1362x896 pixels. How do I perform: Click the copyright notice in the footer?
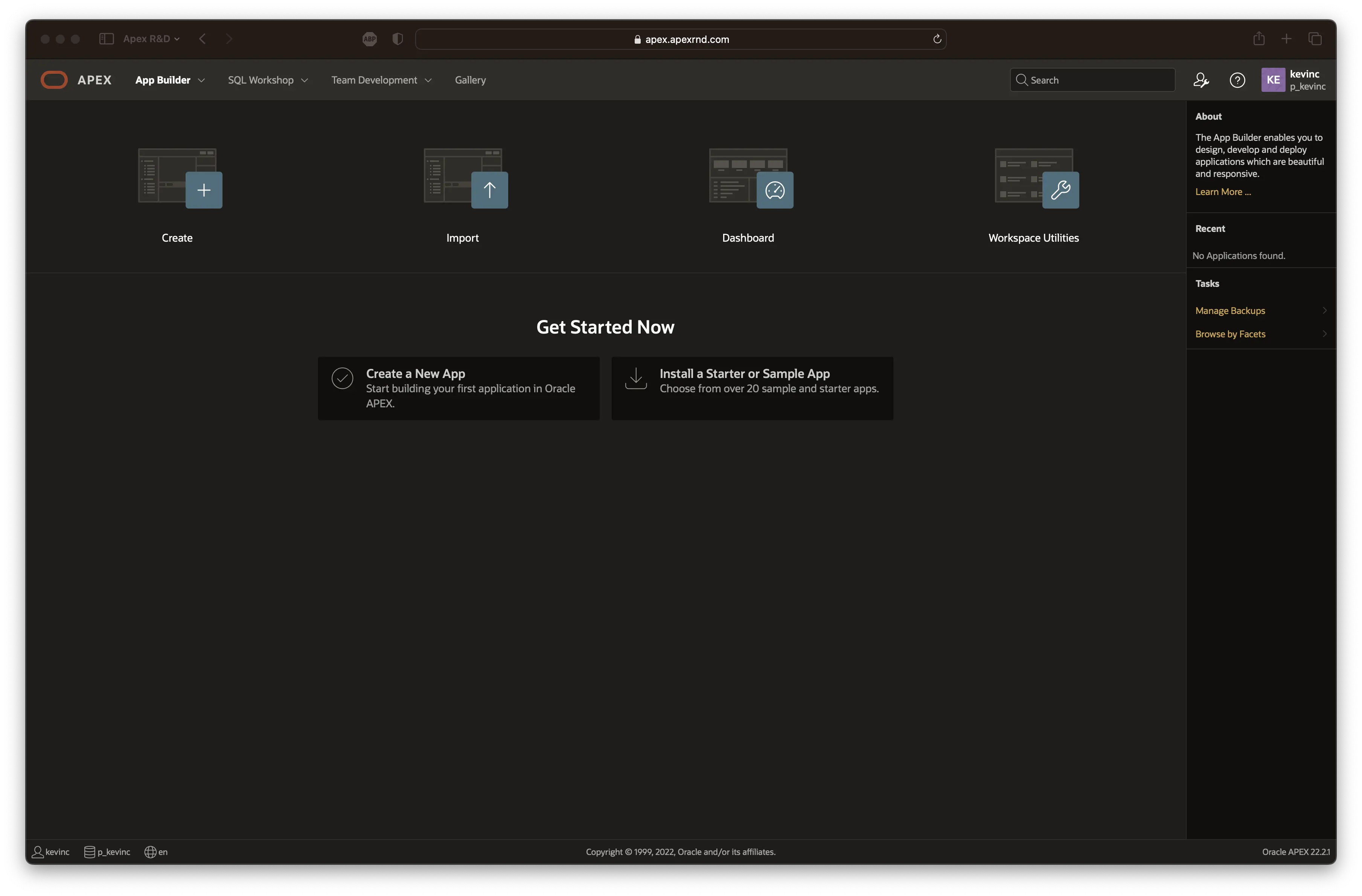[680, 852]
